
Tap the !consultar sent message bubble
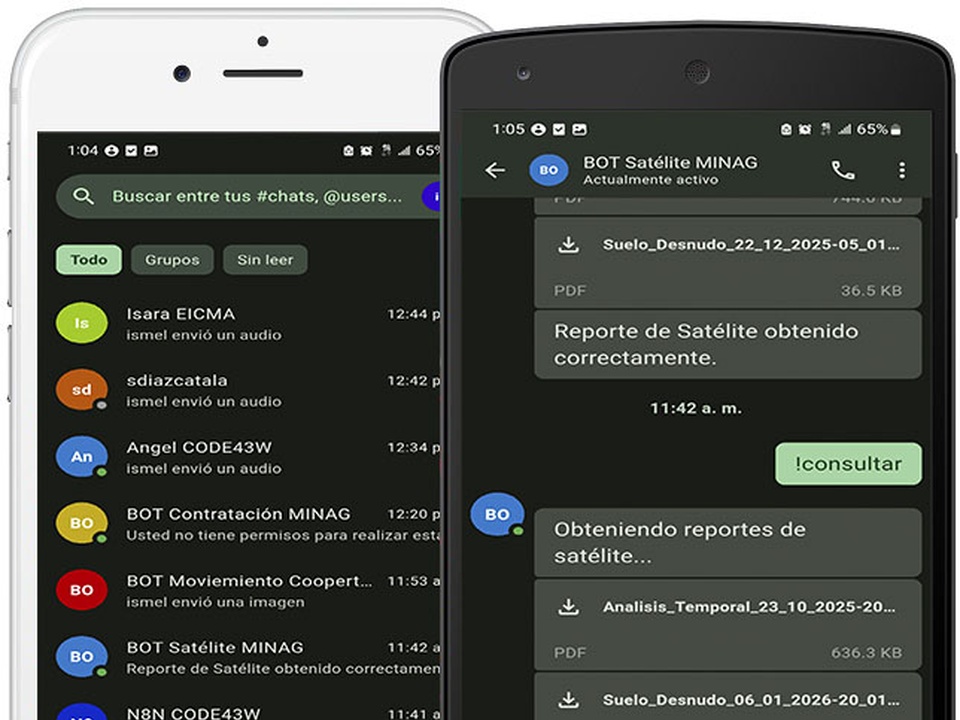[848, 464]
